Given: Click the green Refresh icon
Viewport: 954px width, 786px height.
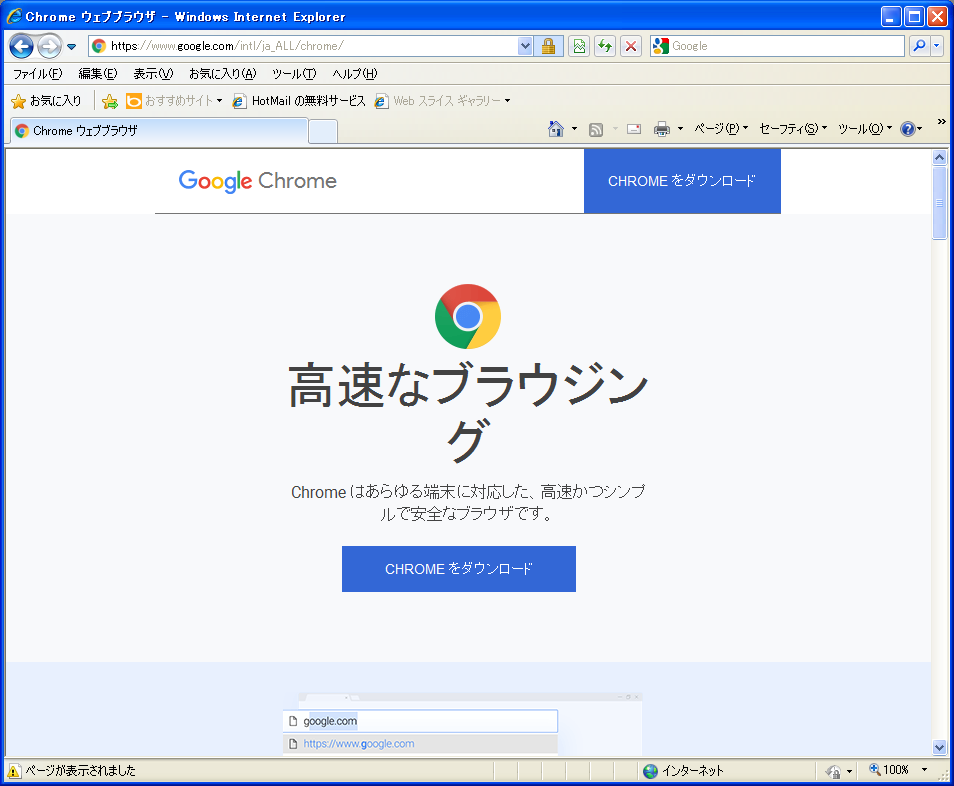Looking at the screenshot, I should [605, 46].
